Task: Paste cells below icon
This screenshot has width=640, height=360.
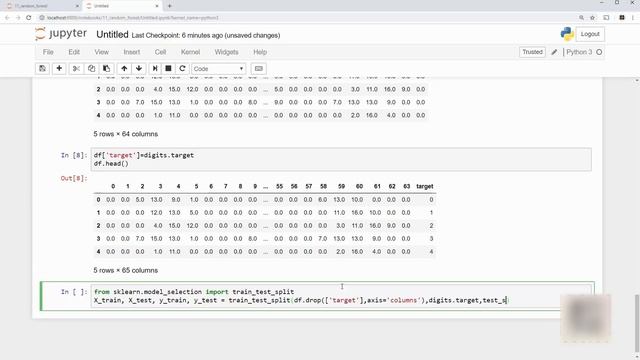Action: point(107,69)
